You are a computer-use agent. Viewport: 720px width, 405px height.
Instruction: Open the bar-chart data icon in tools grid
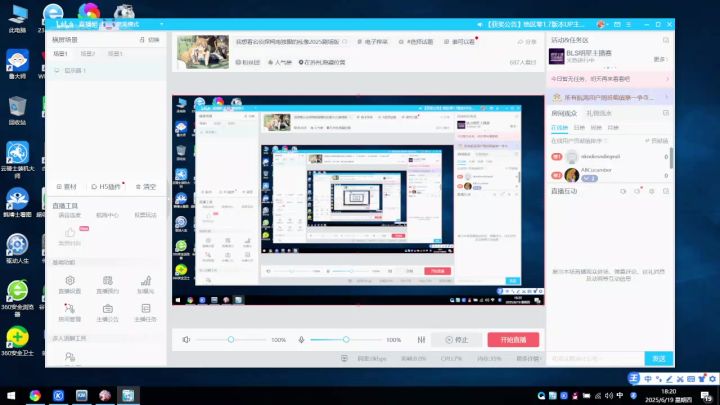146,281
